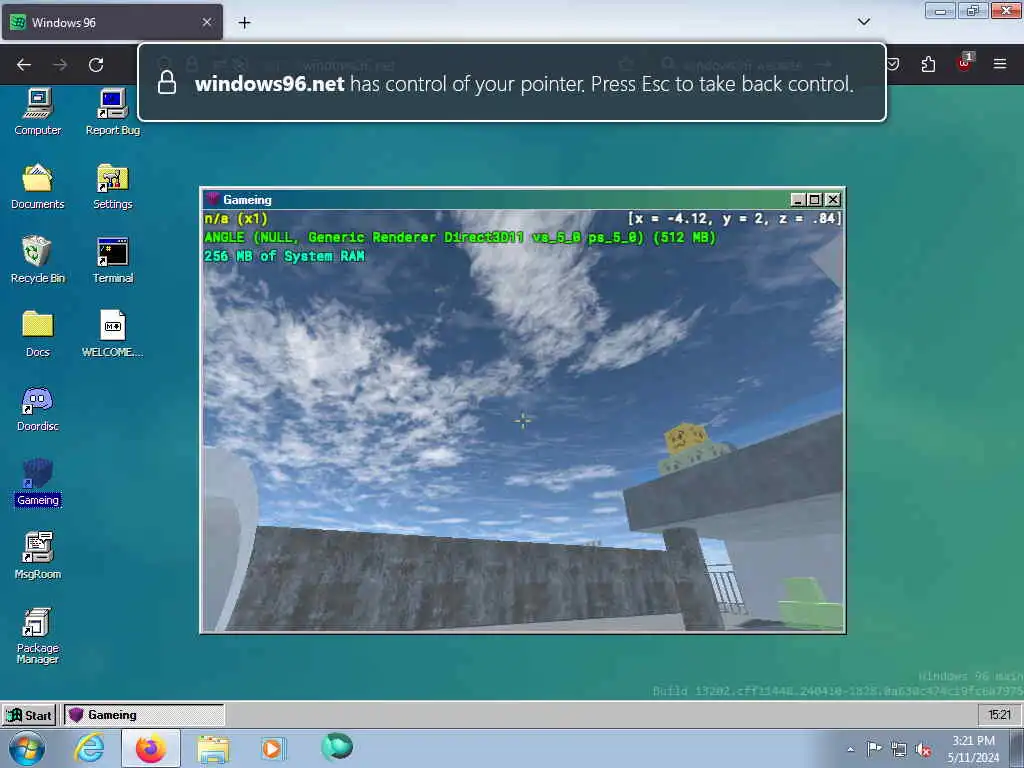
Task: Show hidden system tray icons
Action: coord(850,749)
